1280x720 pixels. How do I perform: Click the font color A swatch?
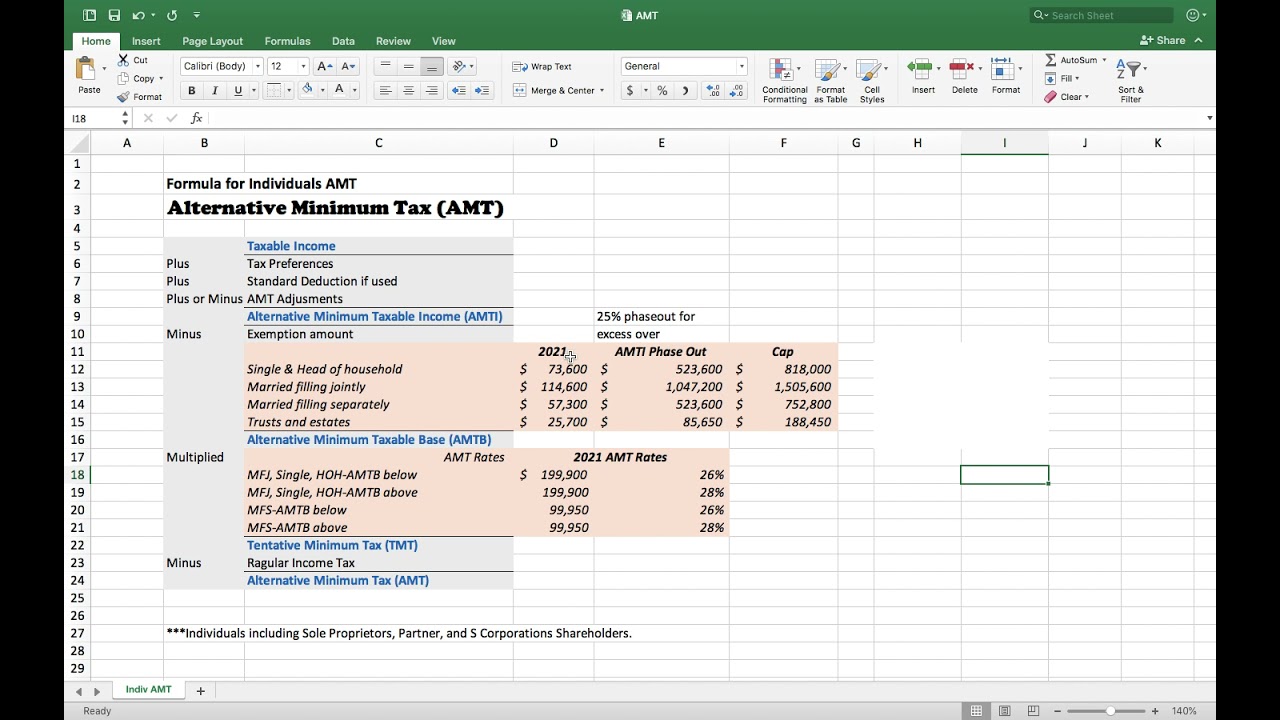point(340,90)
